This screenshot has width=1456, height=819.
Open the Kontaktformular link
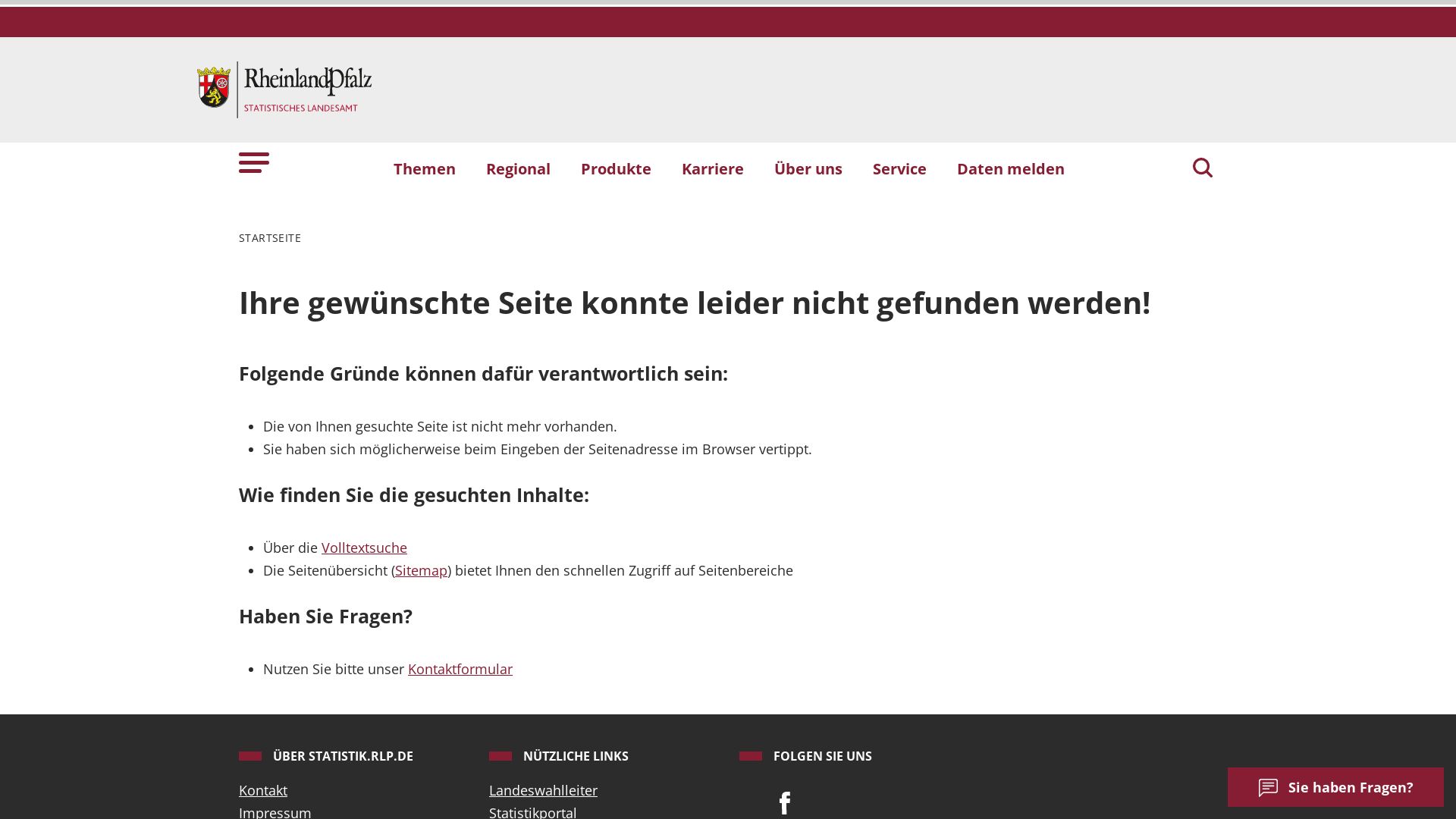coord(460,669)
